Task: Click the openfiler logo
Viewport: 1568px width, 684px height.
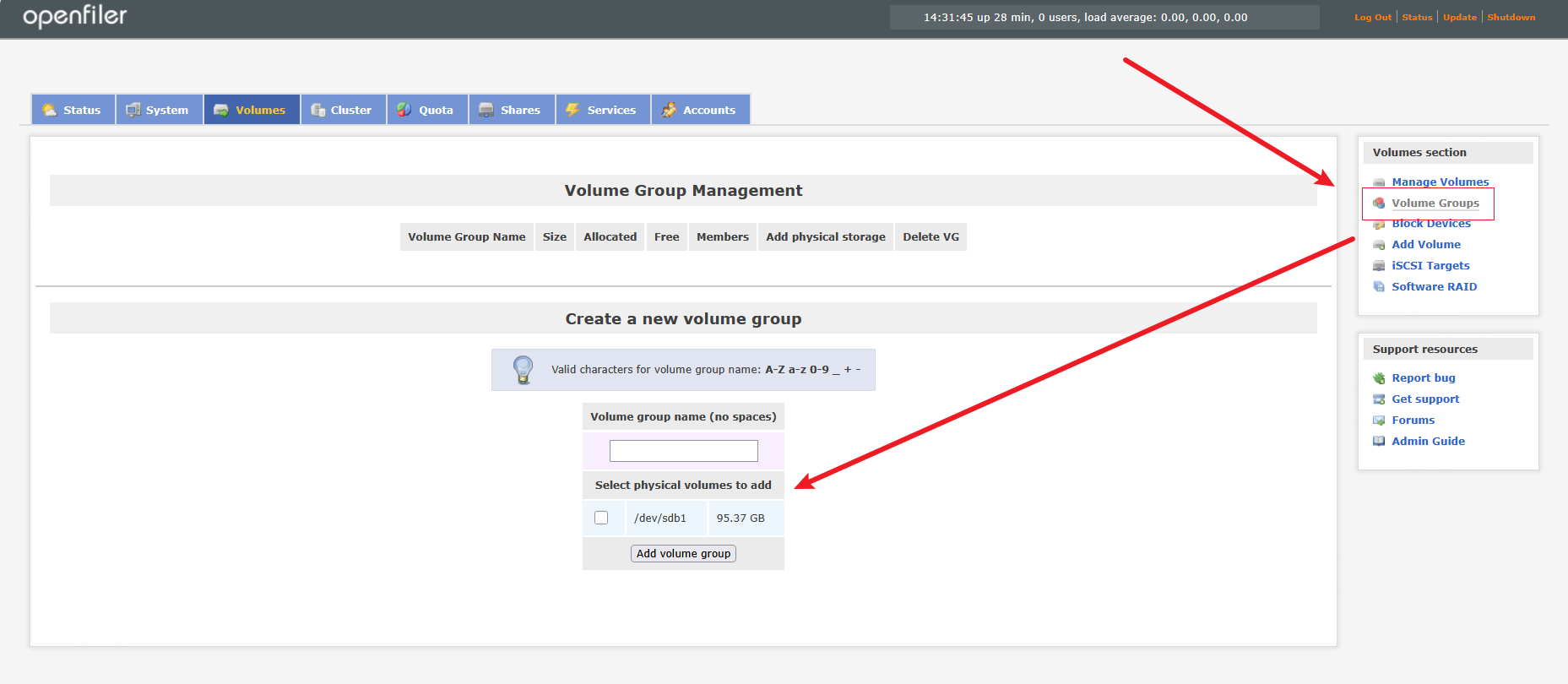Action: [x=75, y=17]
